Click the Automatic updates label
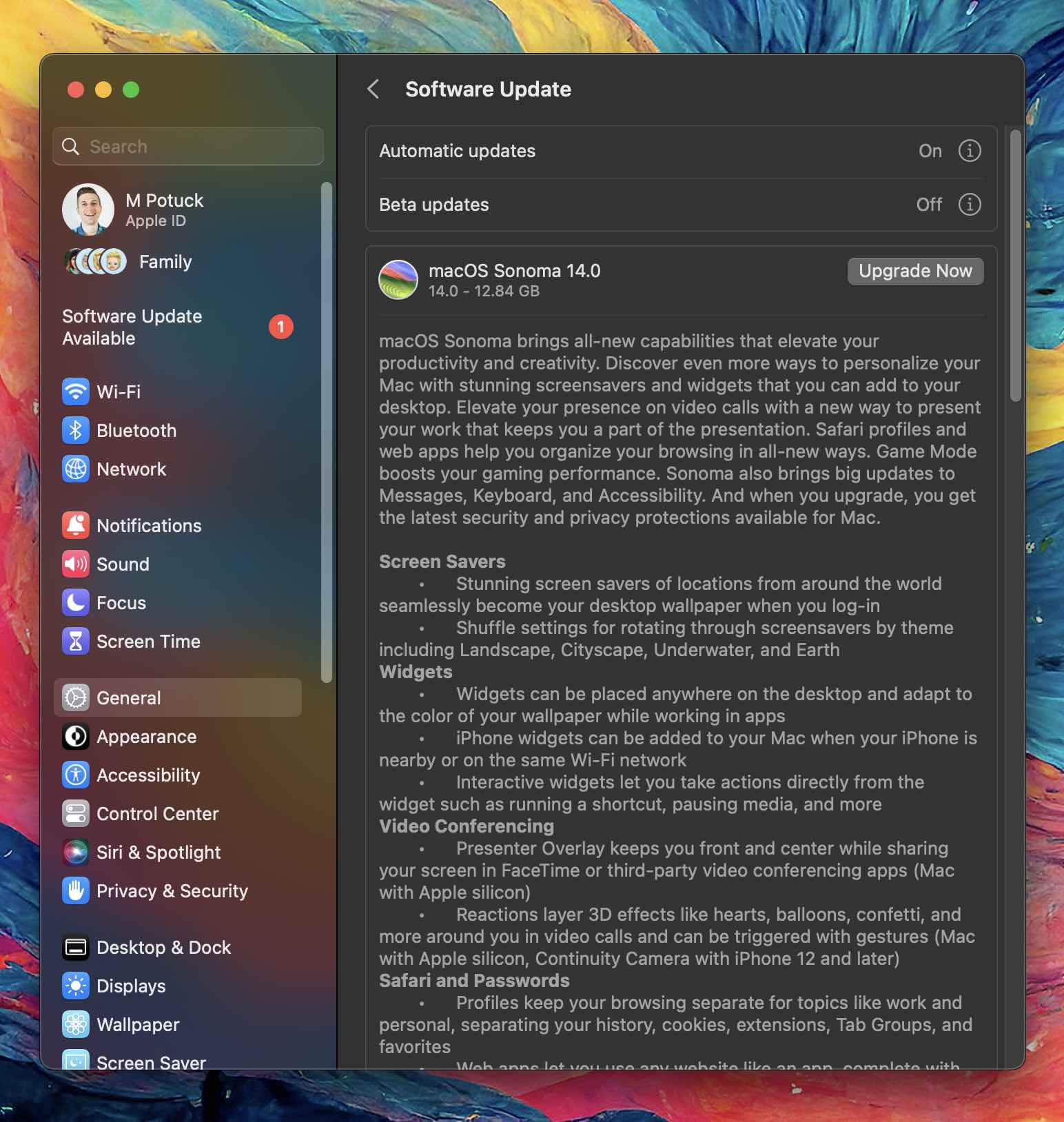 tap(457, 150)
